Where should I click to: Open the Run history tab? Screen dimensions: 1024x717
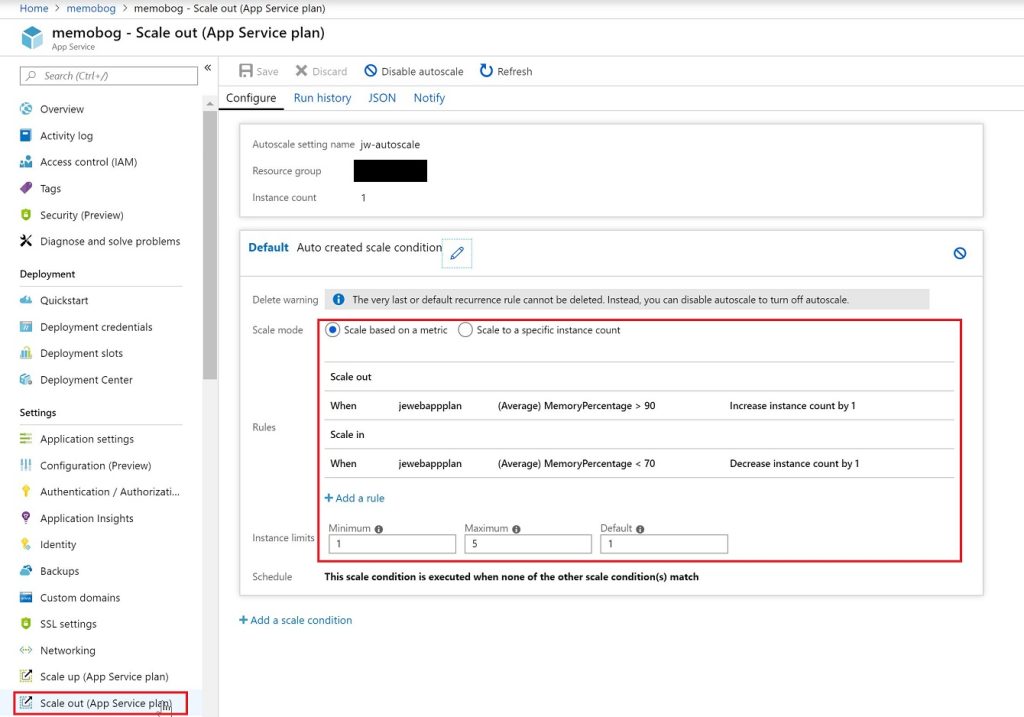pos(322,98)
